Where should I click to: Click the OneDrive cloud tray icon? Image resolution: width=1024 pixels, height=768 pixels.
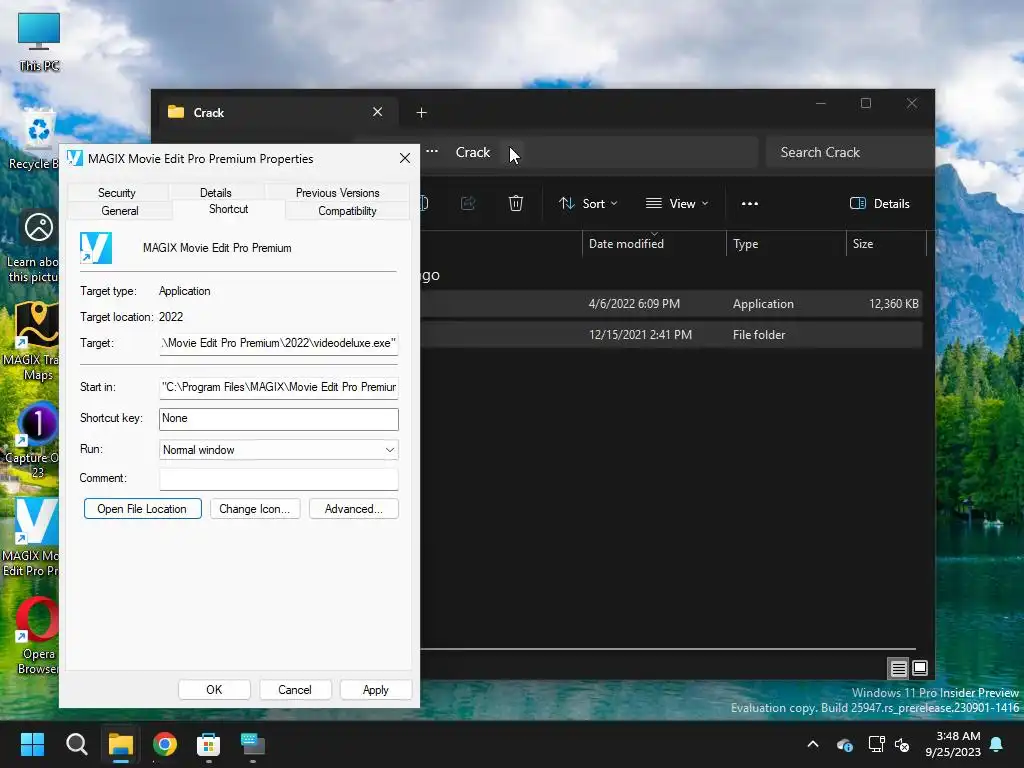tap(844, 744)
